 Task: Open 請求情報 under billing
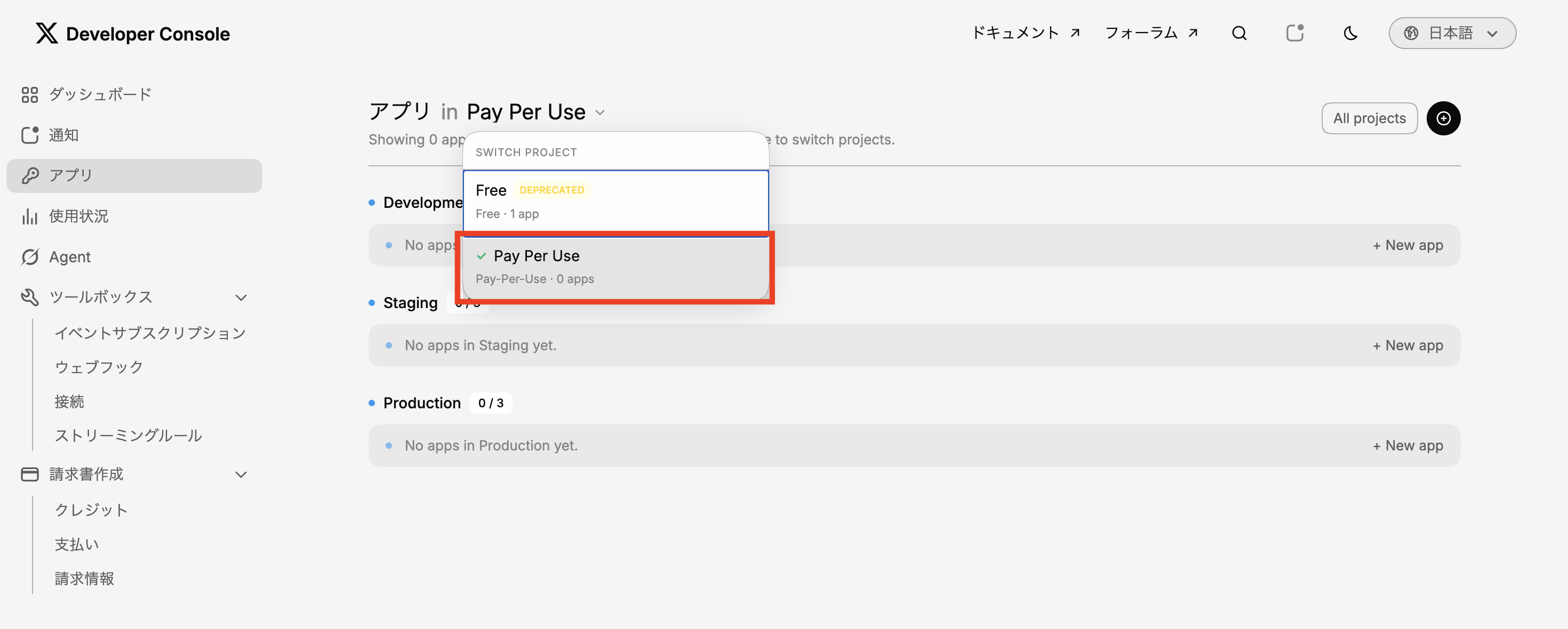click(x=84, y=578)
